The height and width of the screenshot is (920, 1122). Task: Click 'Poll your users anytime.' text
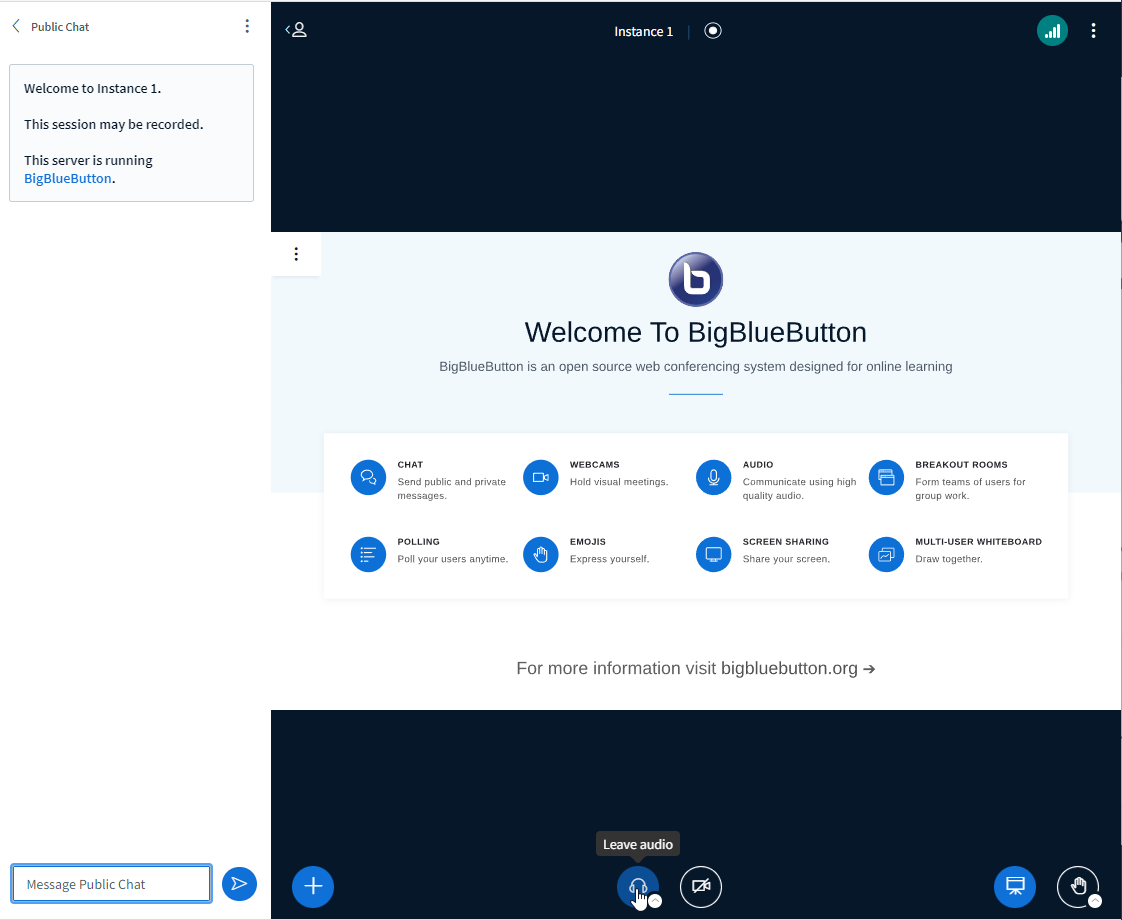tap(453, 559)
